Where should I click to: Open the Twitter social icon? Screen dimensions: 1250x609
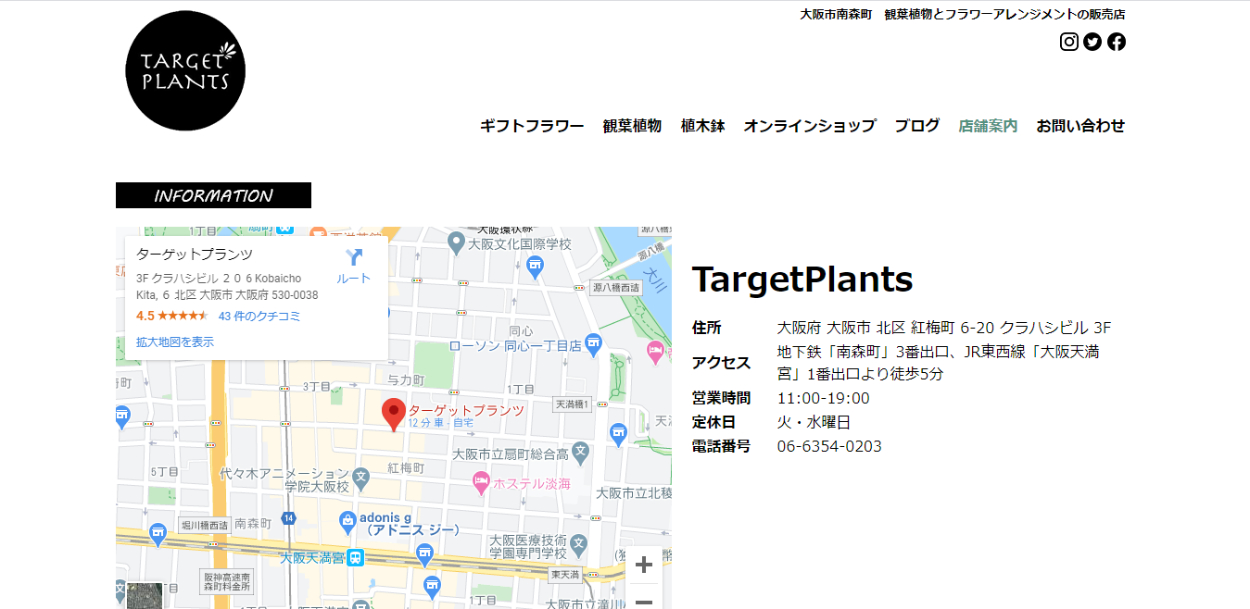tap(1092, 42)
